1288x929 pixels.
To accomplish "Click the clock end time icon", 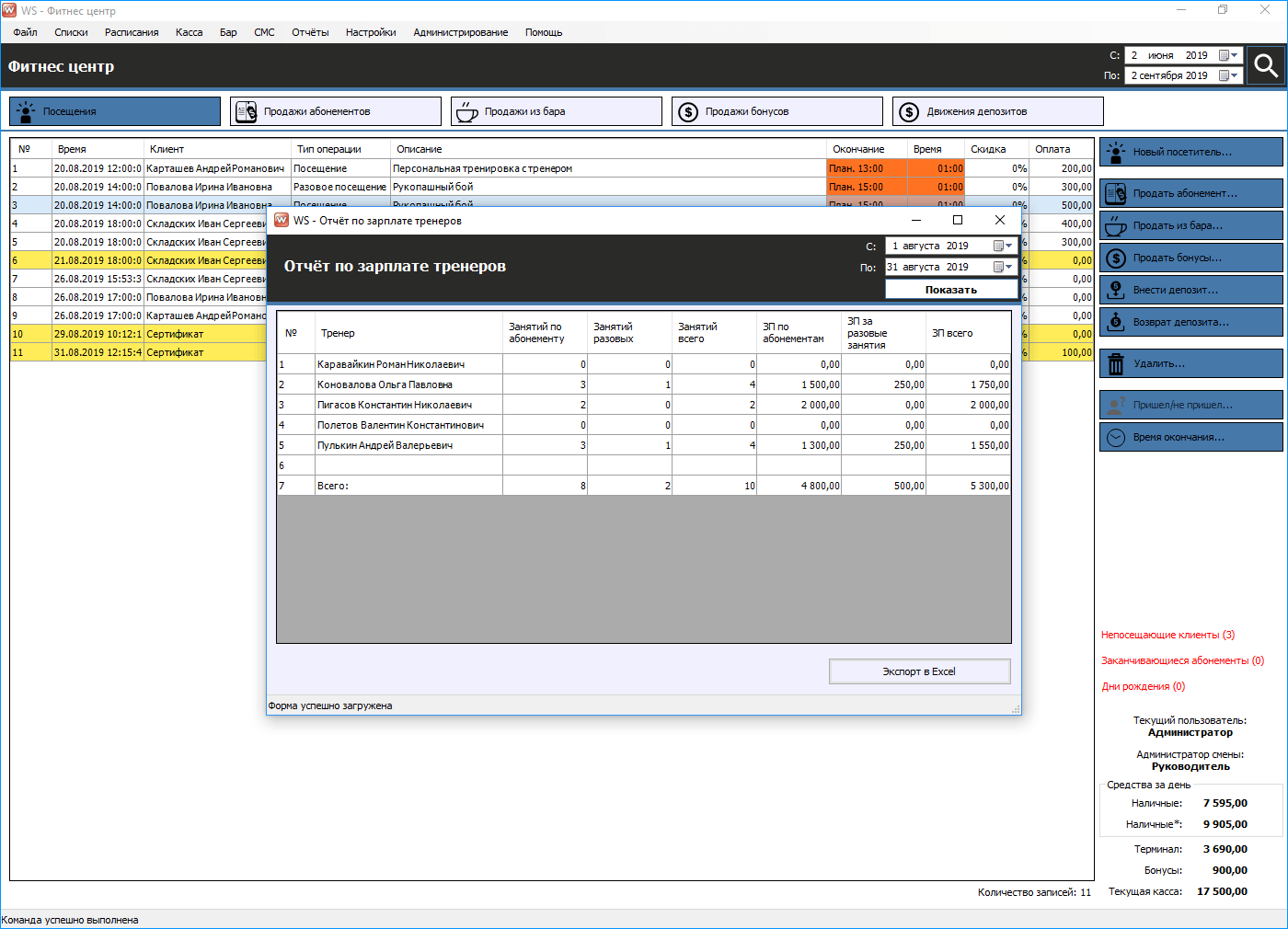I will click(x=1116, y=438).
